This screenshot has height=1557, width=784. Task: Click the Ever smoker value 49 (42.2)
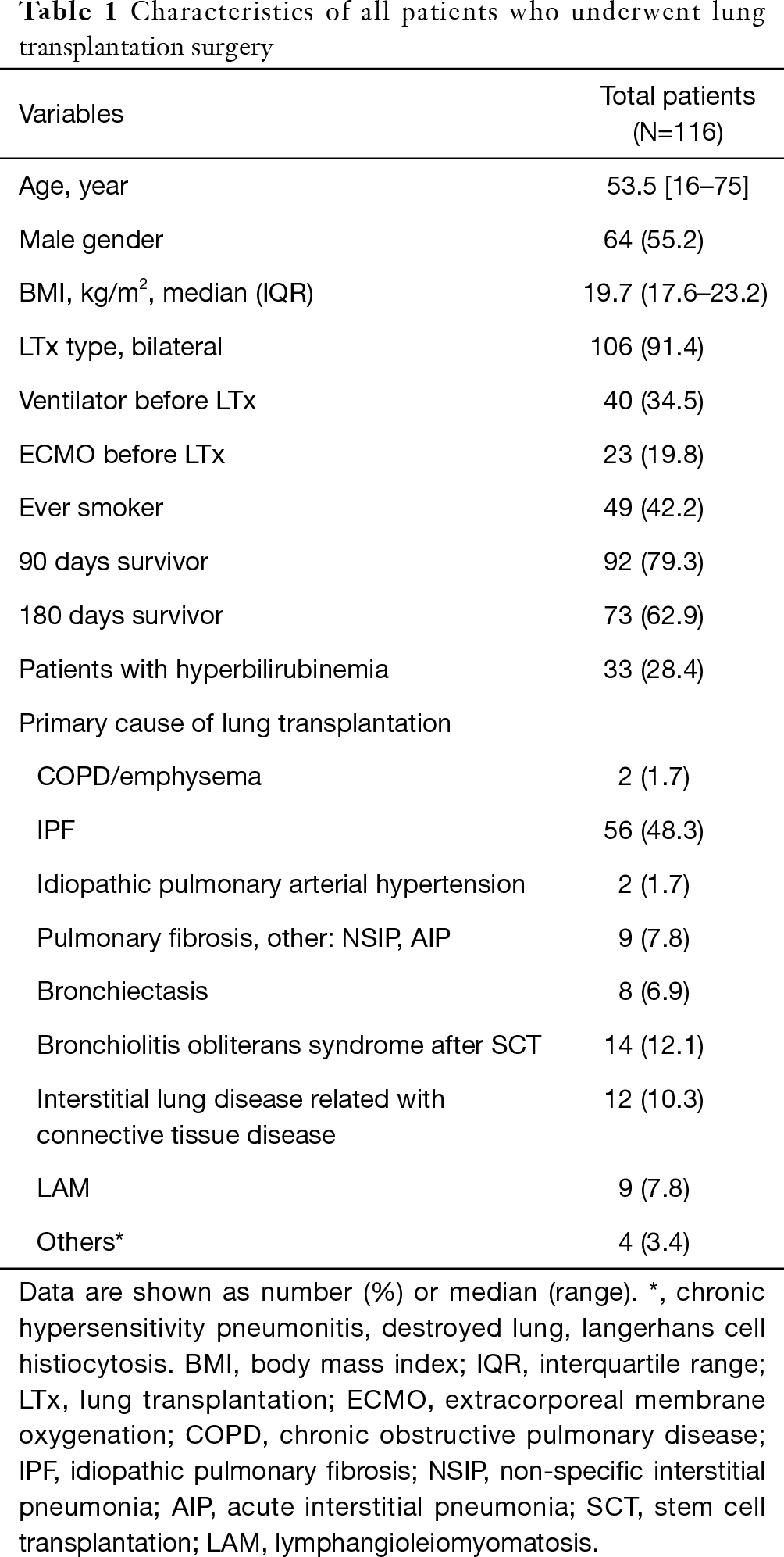pyautogui.click(x=654, y=509)
